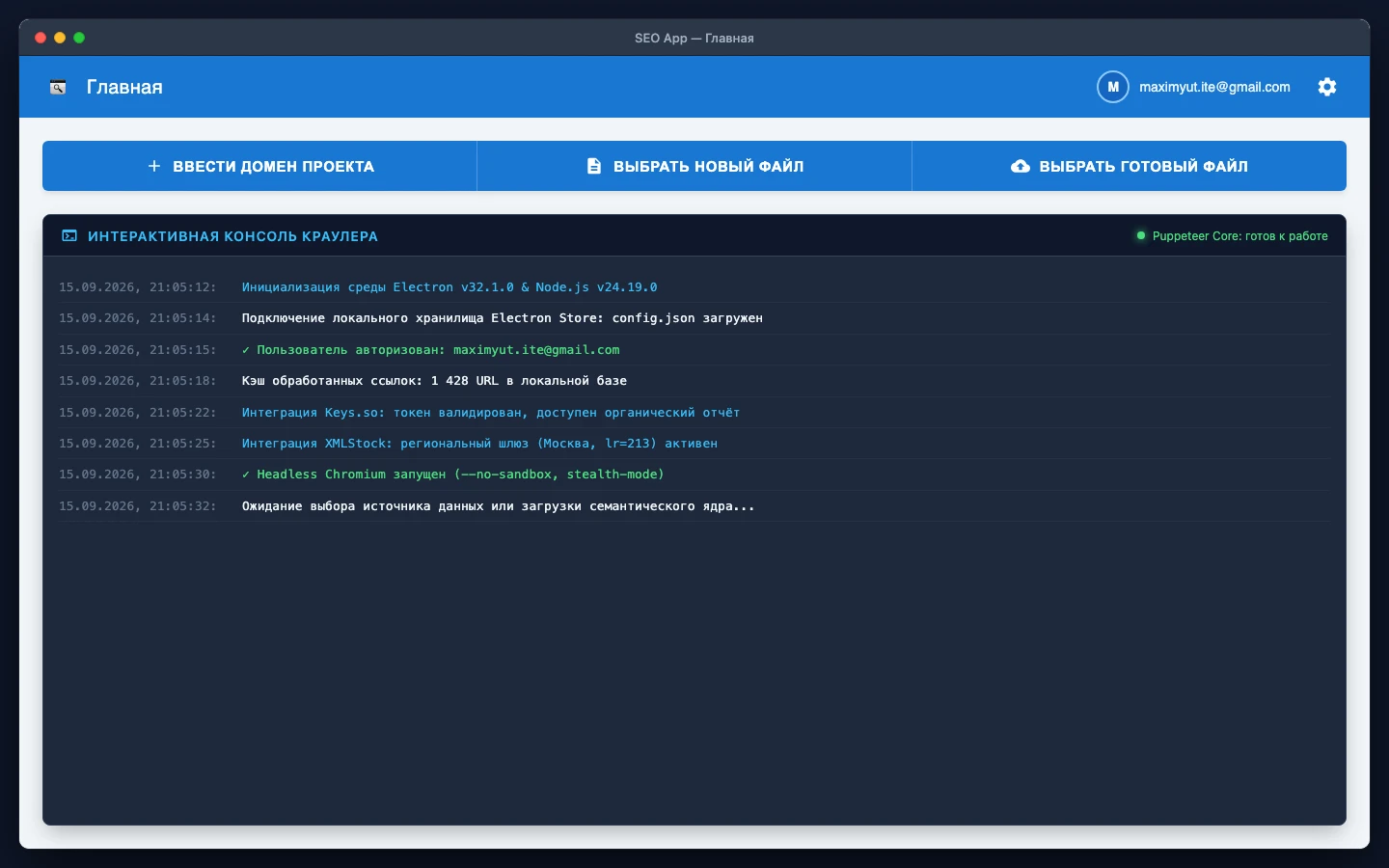Click timestamp 15.09.2026, 21:05:18

137,381
